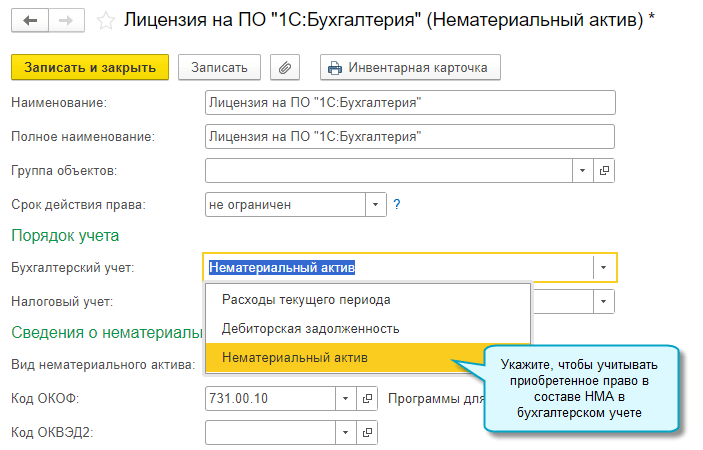The height and width of the screenshot is (450, 703).
Task: Click the forward navigation arrow
Action: pos(64,19)
